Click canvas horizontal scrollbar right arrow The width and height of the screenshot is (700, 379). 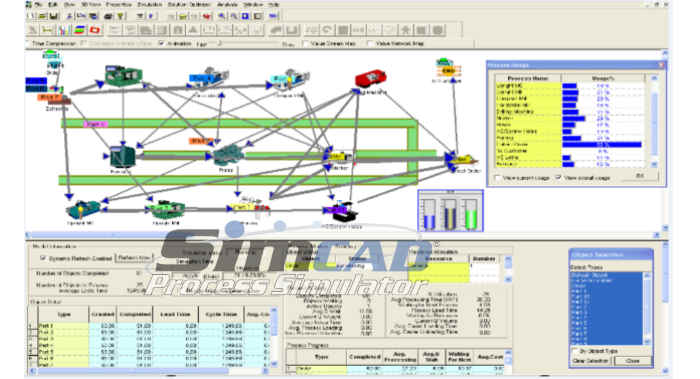click(x=657, y=235)
